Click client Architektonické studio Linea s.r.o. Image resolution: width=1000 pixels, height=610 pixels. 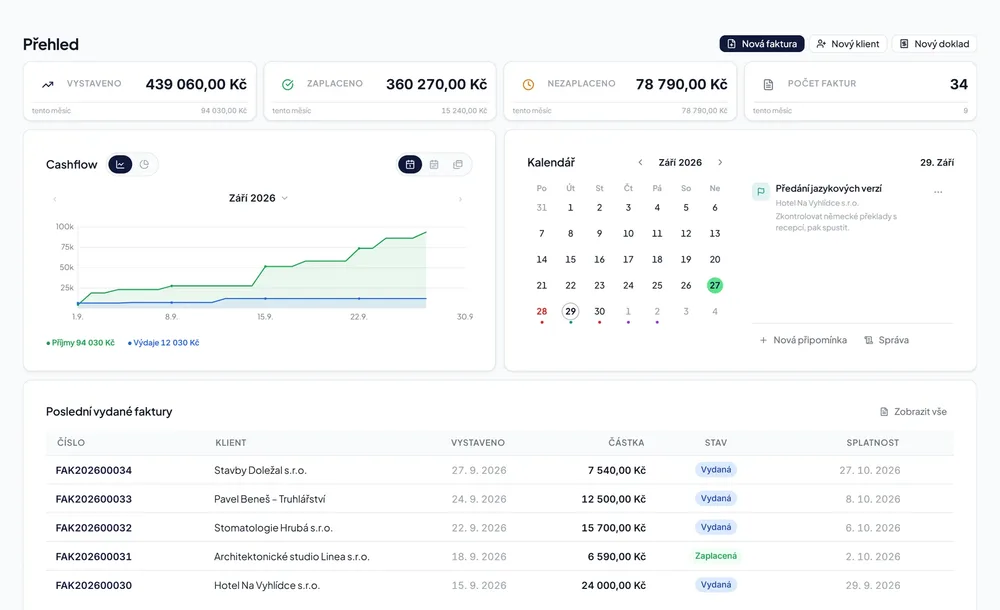click(x=291, y=556)
